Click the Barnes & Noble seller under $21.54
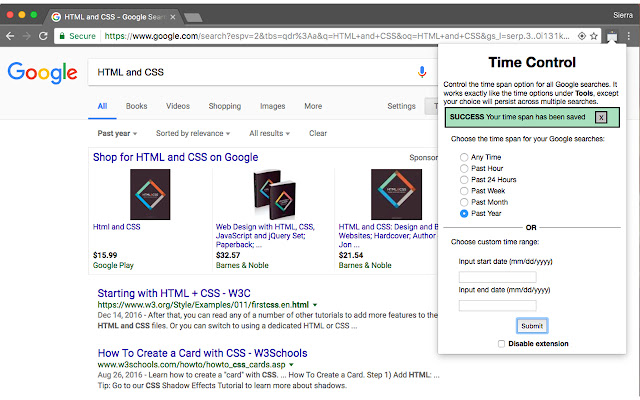This screenshot has width=640, height=400. [x=365, y=265]
